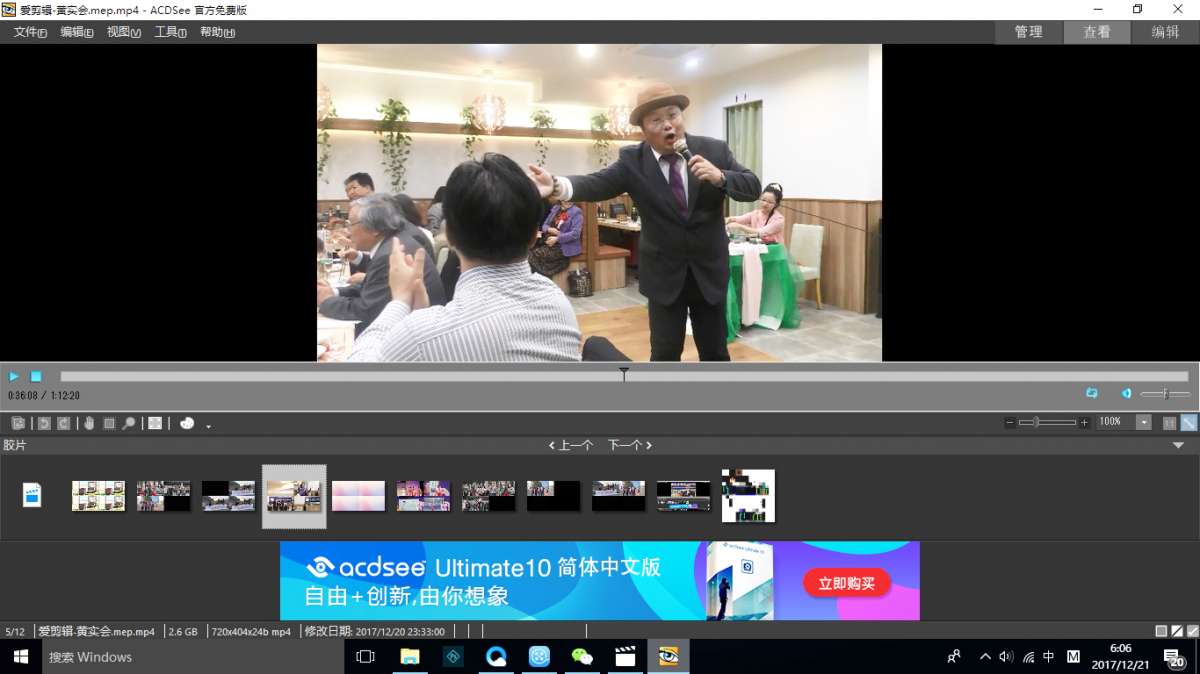The width and height of the screenshot is (1200, 674).
Task: Open the 文件 menu
Action: coord(30,32)
